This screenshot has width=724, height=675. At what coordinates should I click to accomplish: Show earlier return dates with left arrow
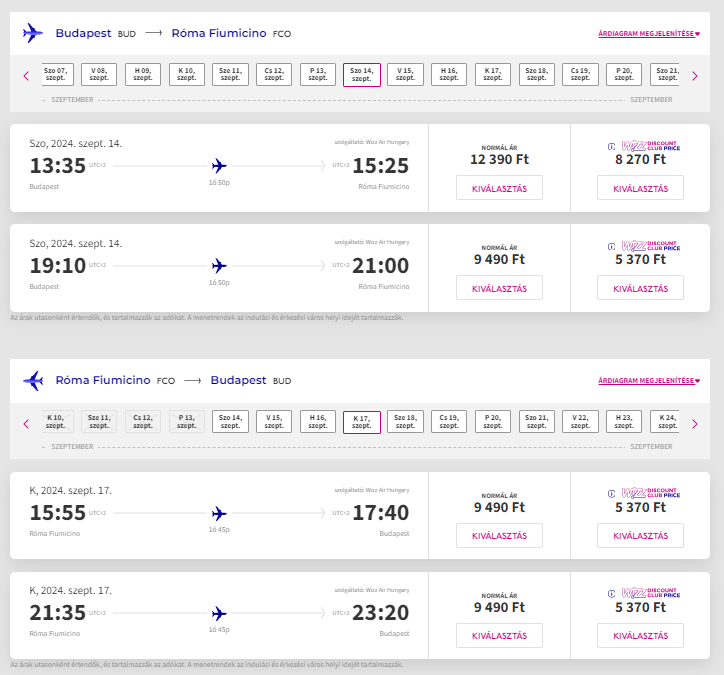tap(26, 423)
